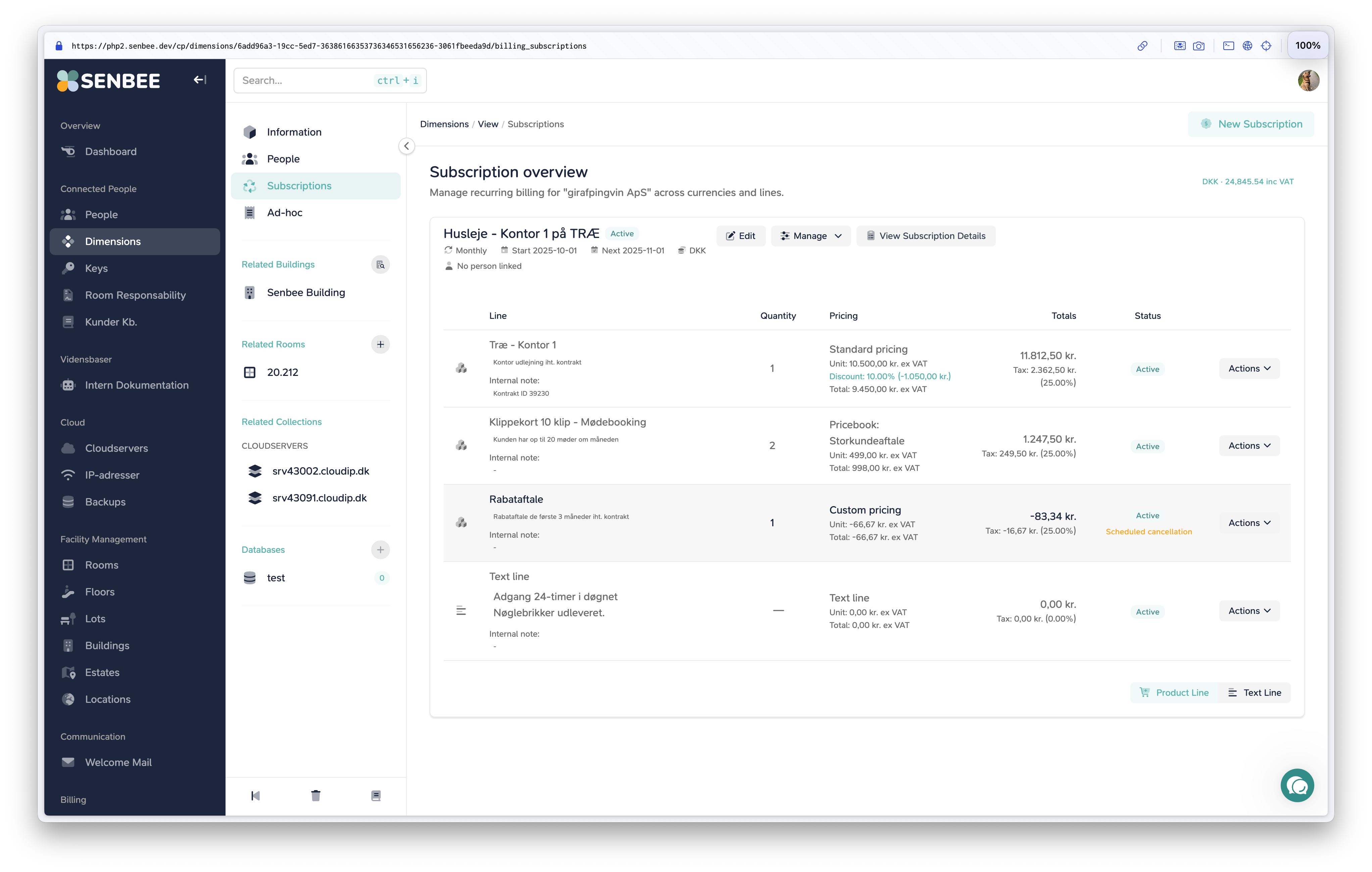
Task: Open srv43091.cloudip.dk cloudserver
Action: pos(316,498)
